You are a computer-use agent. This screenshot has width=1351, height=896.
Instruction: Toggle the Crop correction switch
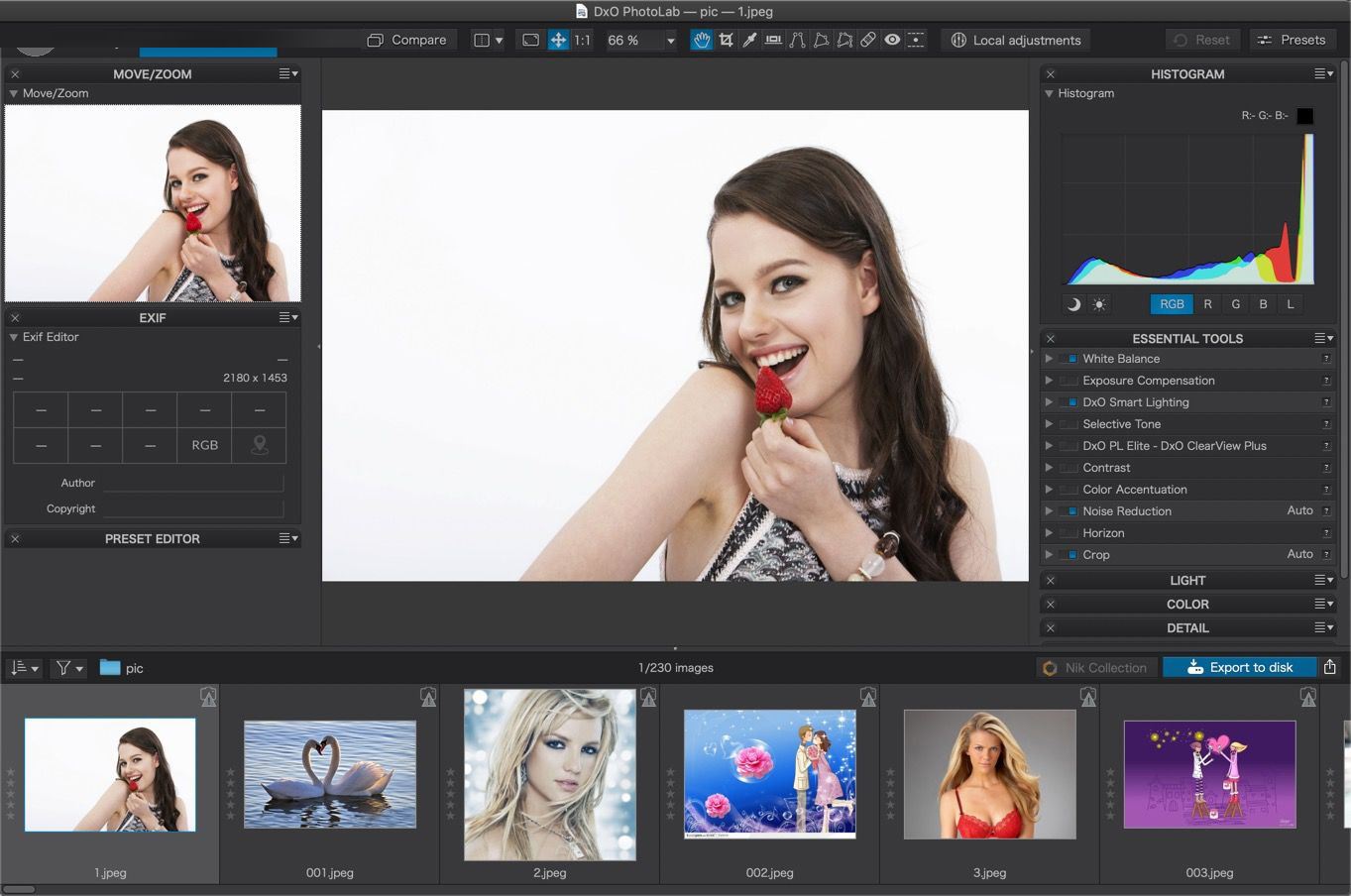click(x=1069, y=555)
